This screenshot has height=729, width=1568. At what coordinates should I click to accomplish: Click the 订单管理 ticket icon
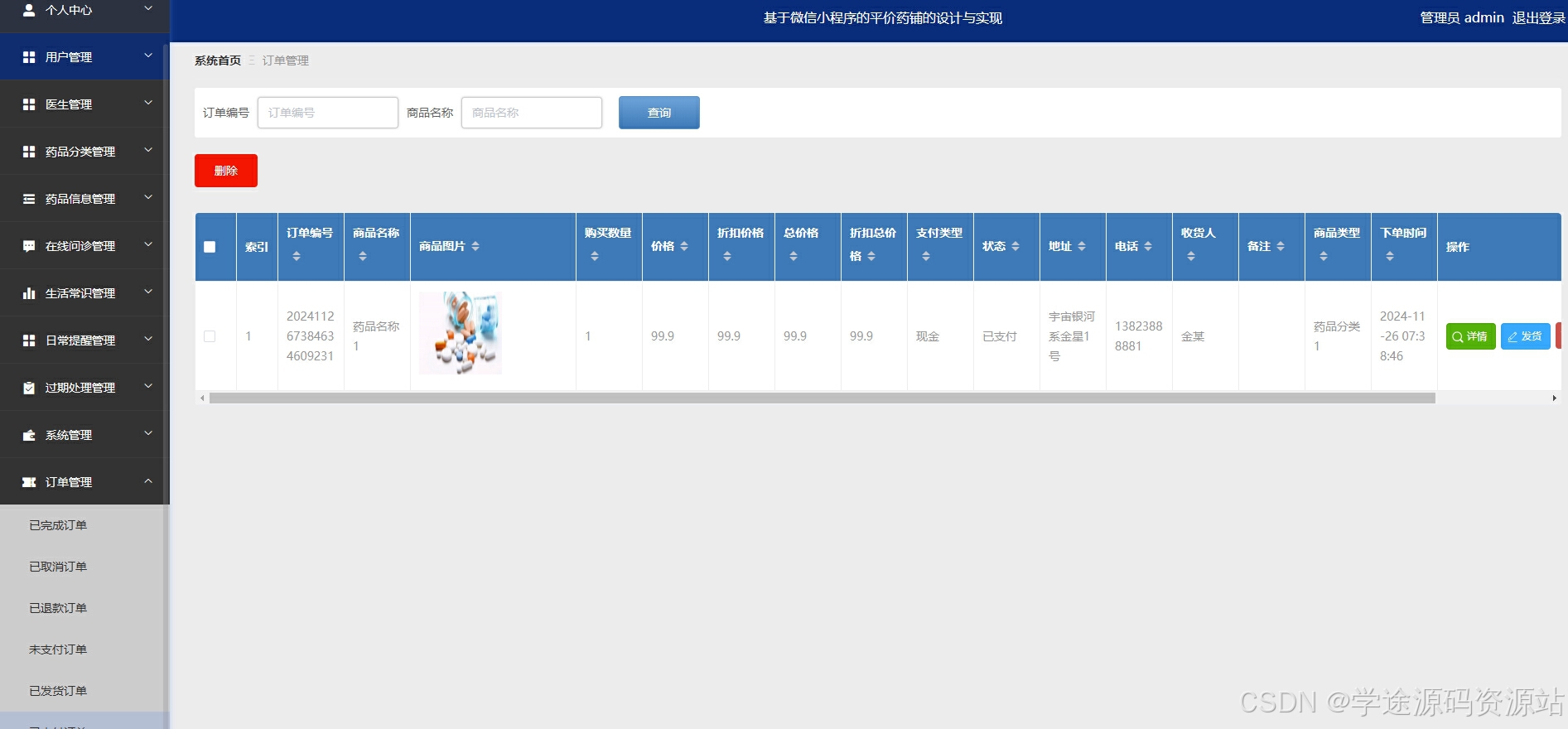[29, 482]
